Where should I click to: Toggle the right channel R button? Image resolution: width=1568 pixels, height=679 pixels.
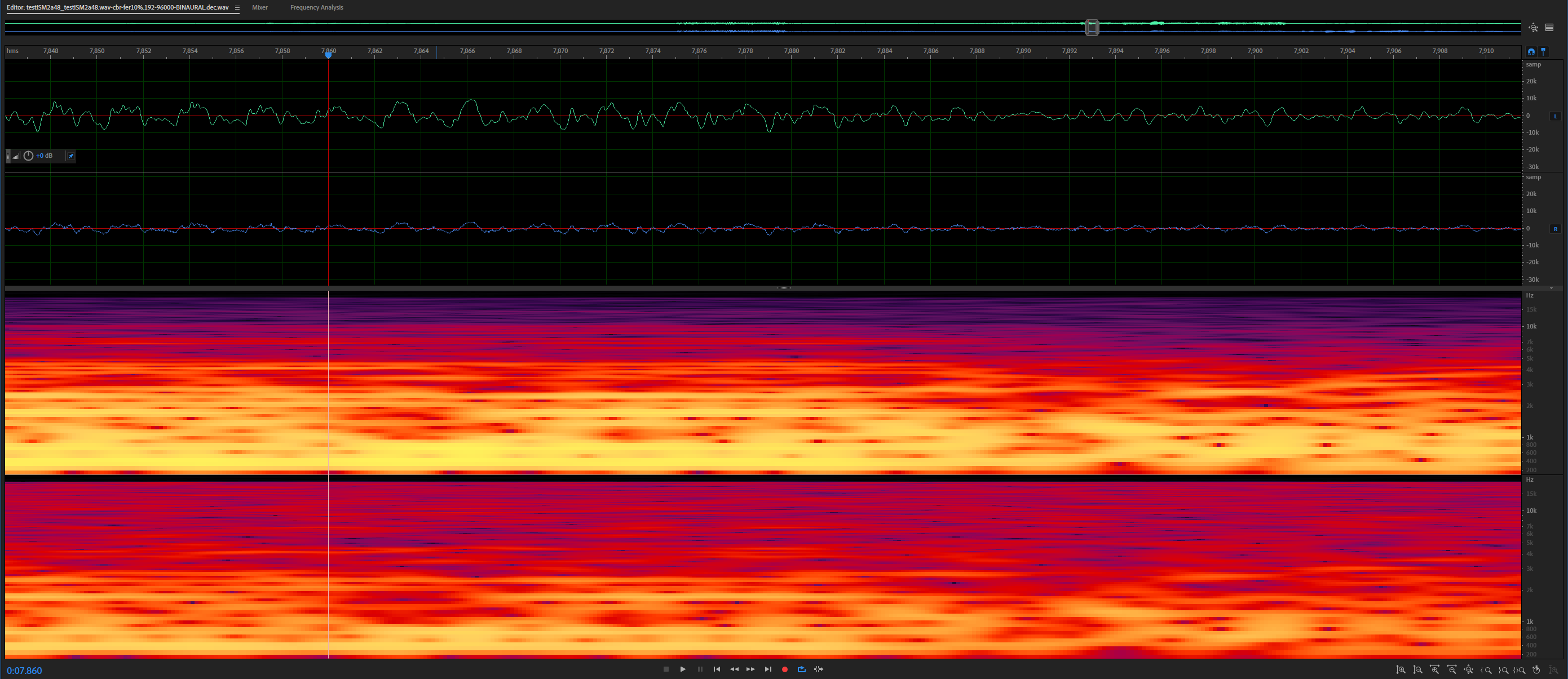tap(1556, 229)
